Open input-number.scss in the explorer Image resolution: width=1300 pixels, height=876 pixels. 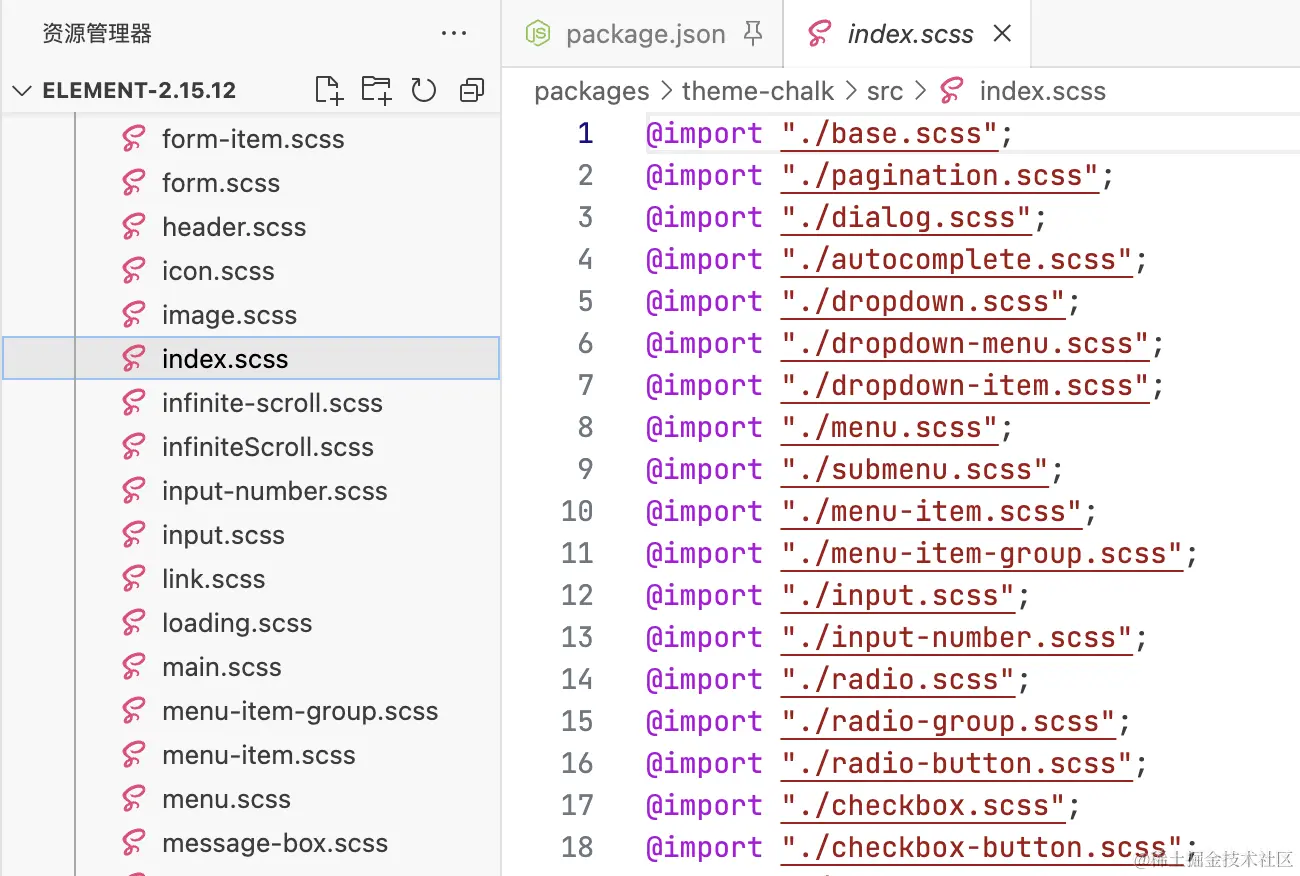click(x=274, y=491)
